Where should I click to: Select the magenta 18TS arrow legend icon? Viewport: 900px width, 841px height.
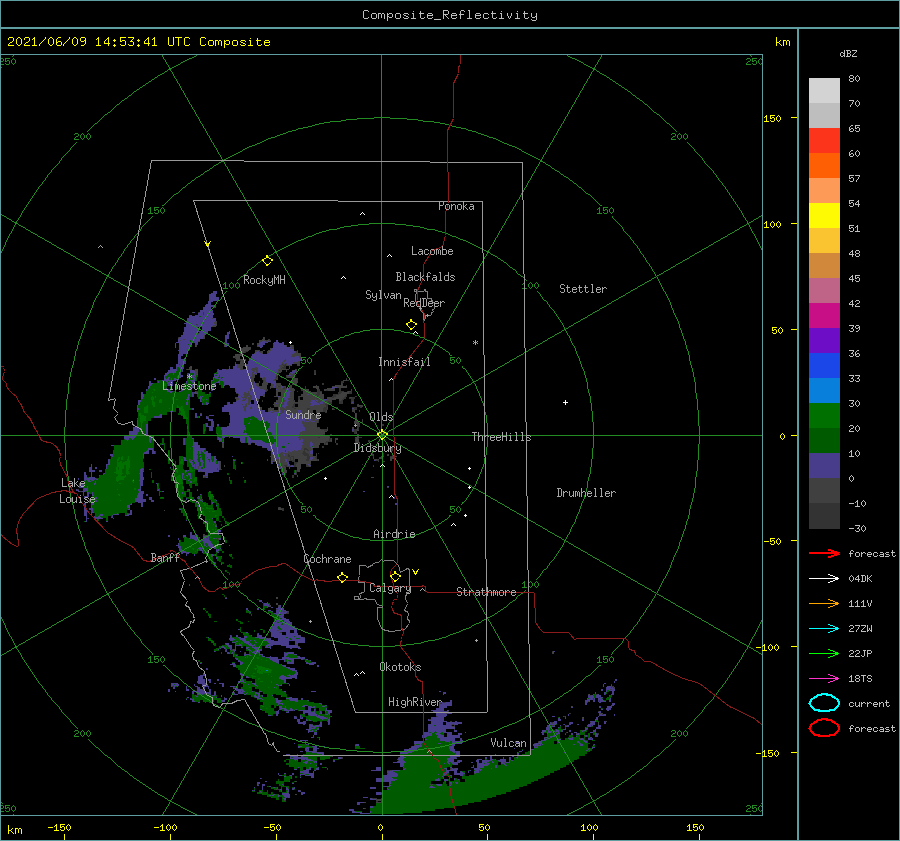[x=824, y=679]
